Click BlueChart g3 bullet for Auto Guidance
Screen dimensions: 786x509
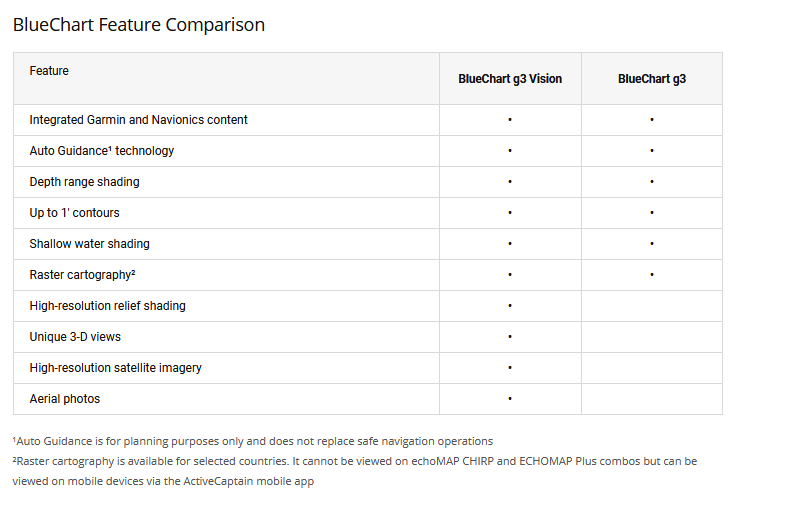click(652, 151)
